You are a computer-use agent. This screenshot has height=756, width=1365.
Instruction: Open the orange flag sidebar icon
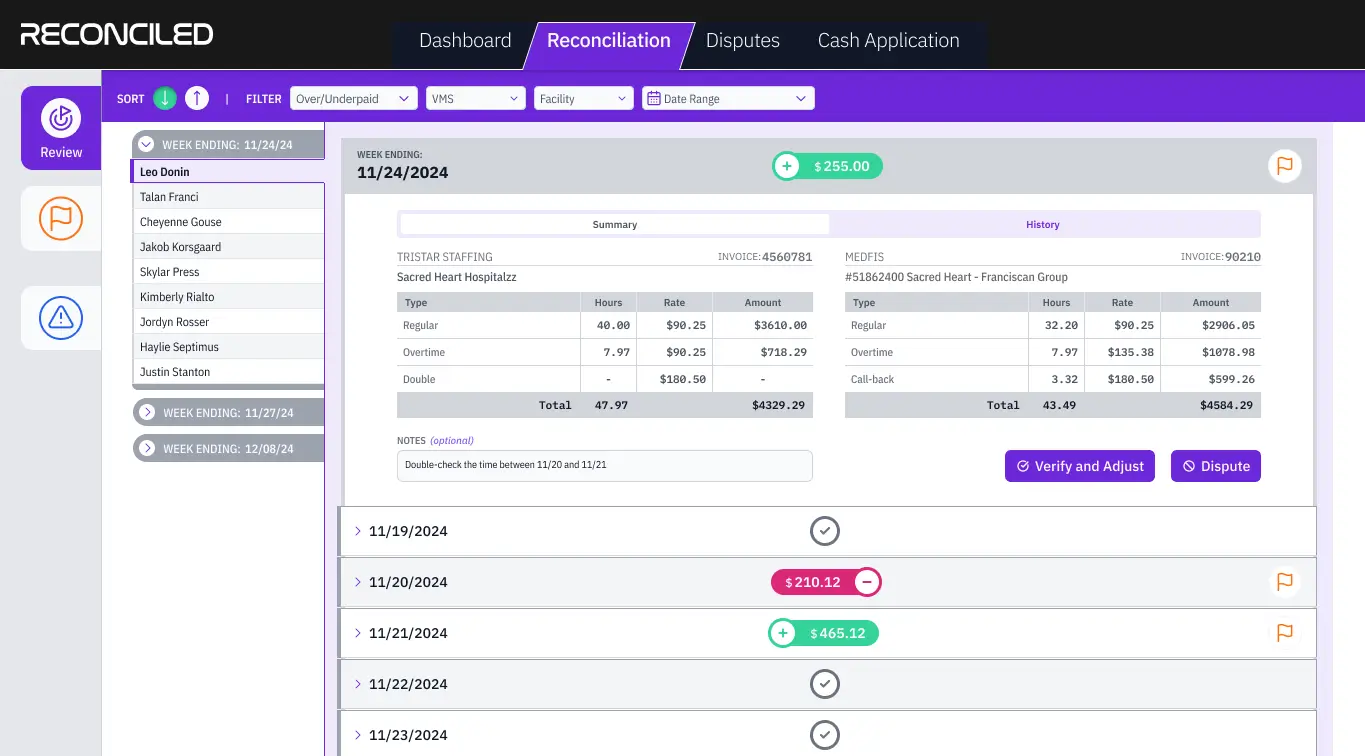61,218
